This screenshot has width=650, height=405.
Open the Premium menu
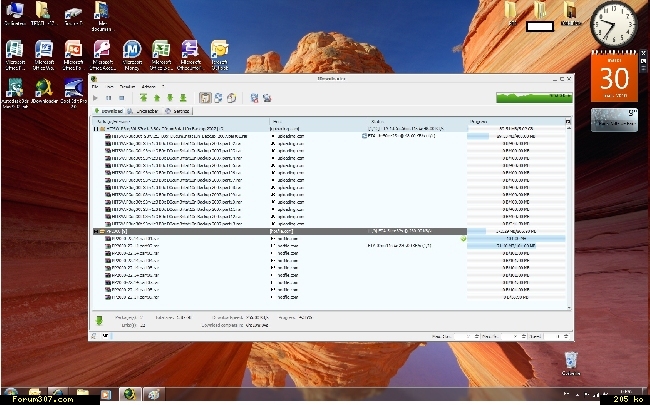point(127,87)
